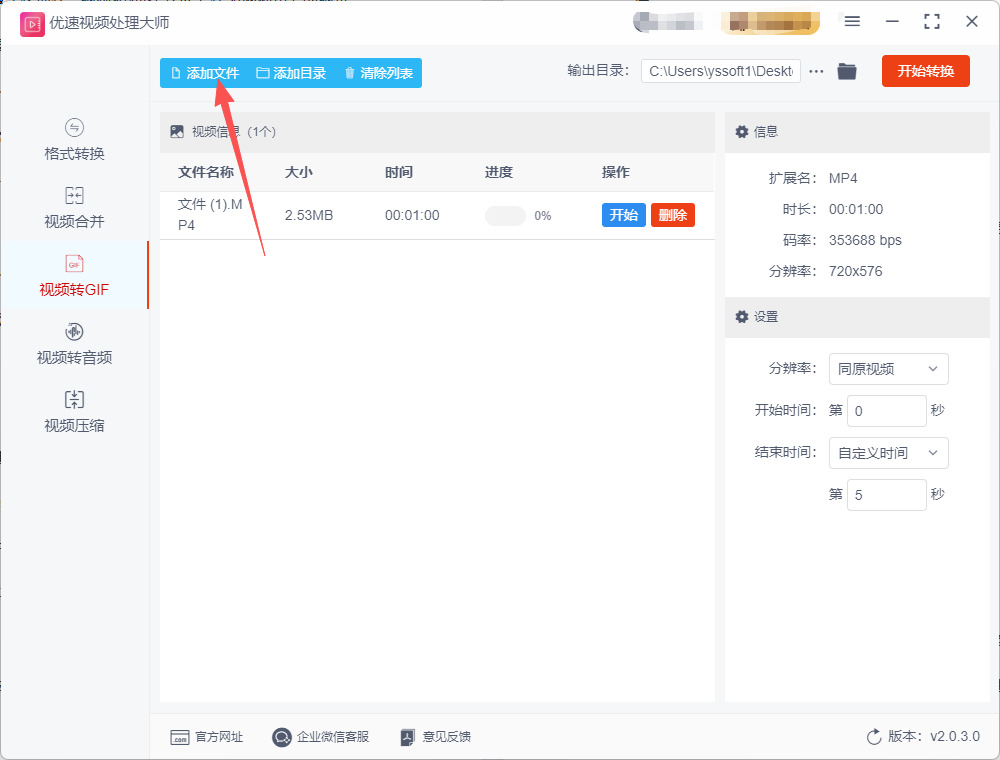Viewport: 1000px width, 760px height.
Task: Click the 视频压缩 compress icon
Action: 74,400
